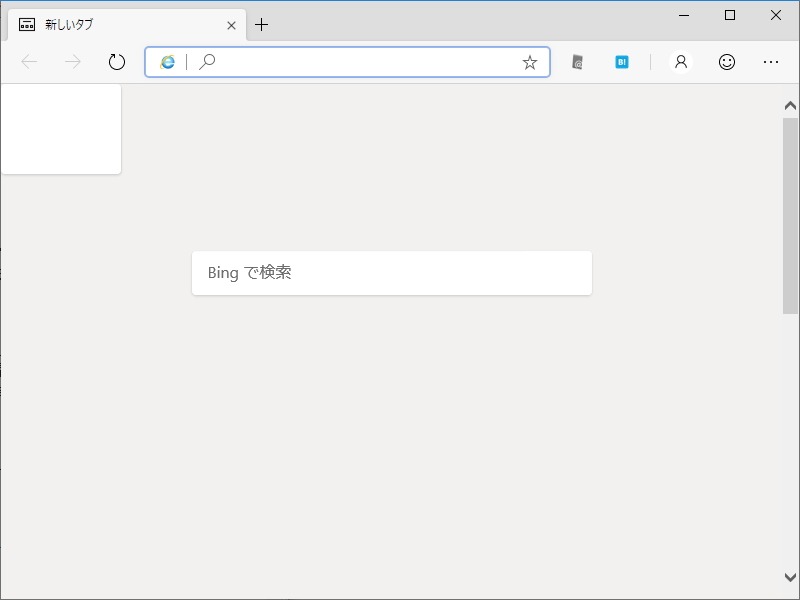The image size is (800, 600).
Task: Add this page to favorites with the star
Action: [529, 62]
